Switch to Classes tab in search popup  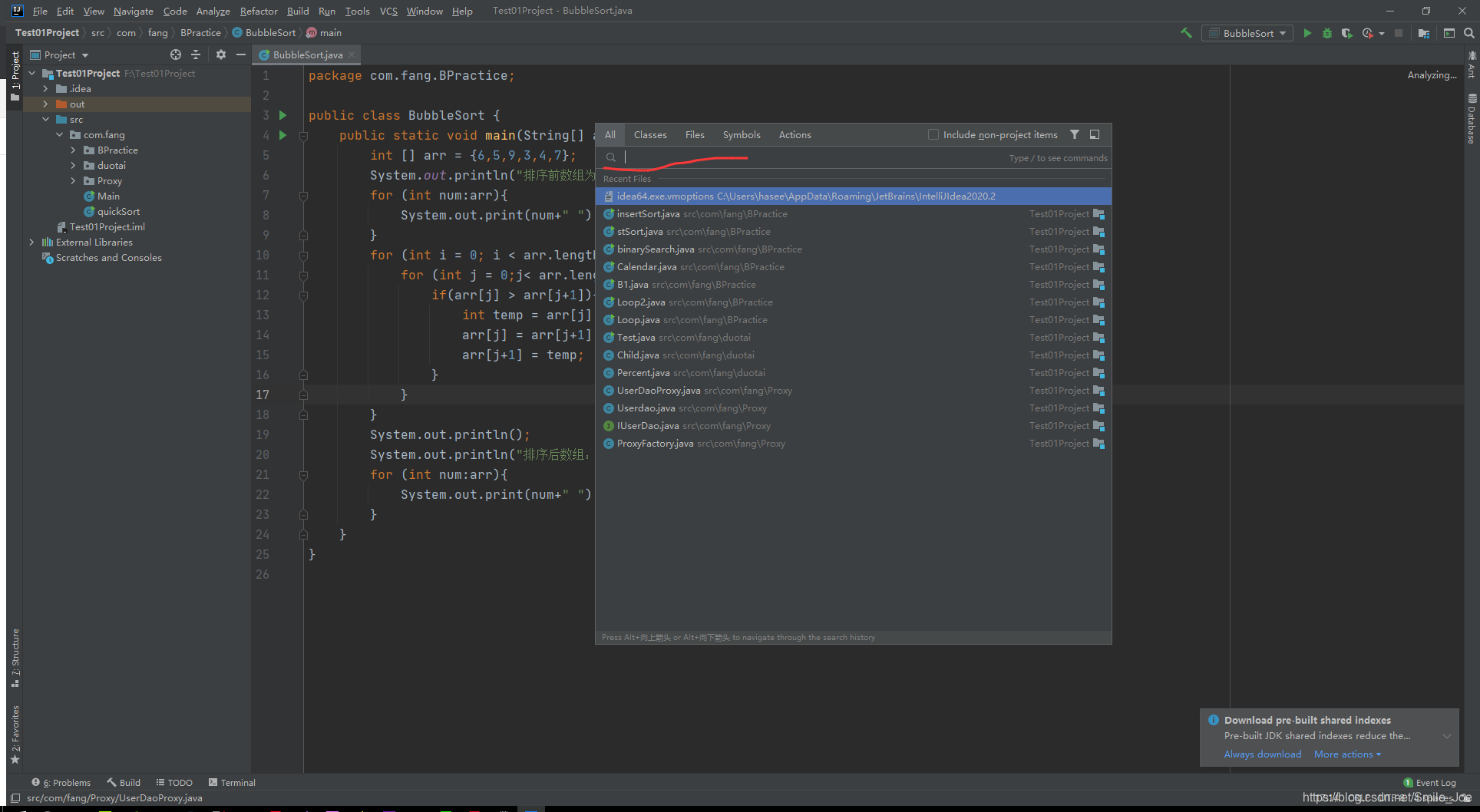click(650, 134)
